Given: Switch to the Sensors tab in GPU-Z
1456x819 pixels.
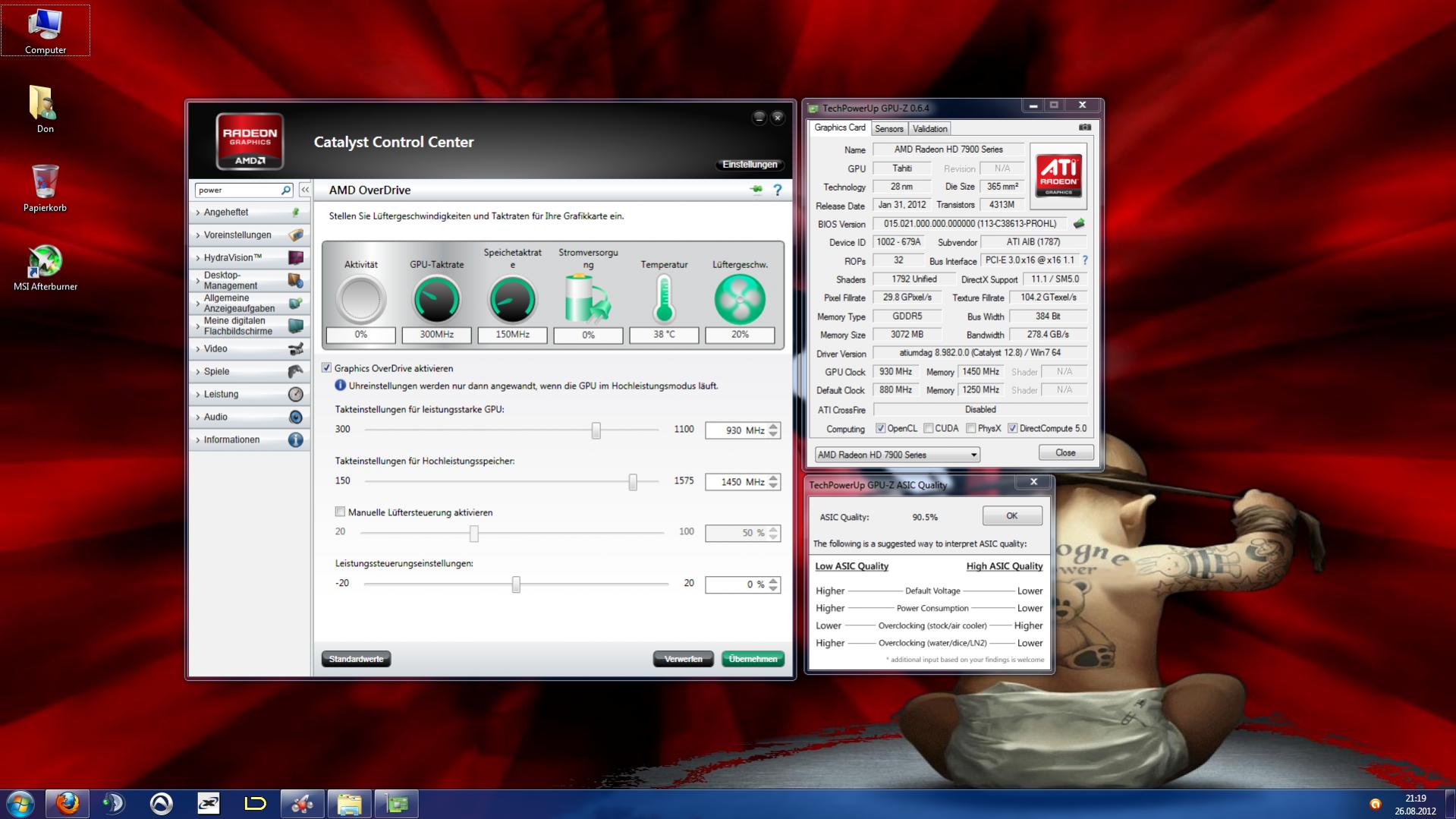Looking at the screenshot, I should click(888, 129).
